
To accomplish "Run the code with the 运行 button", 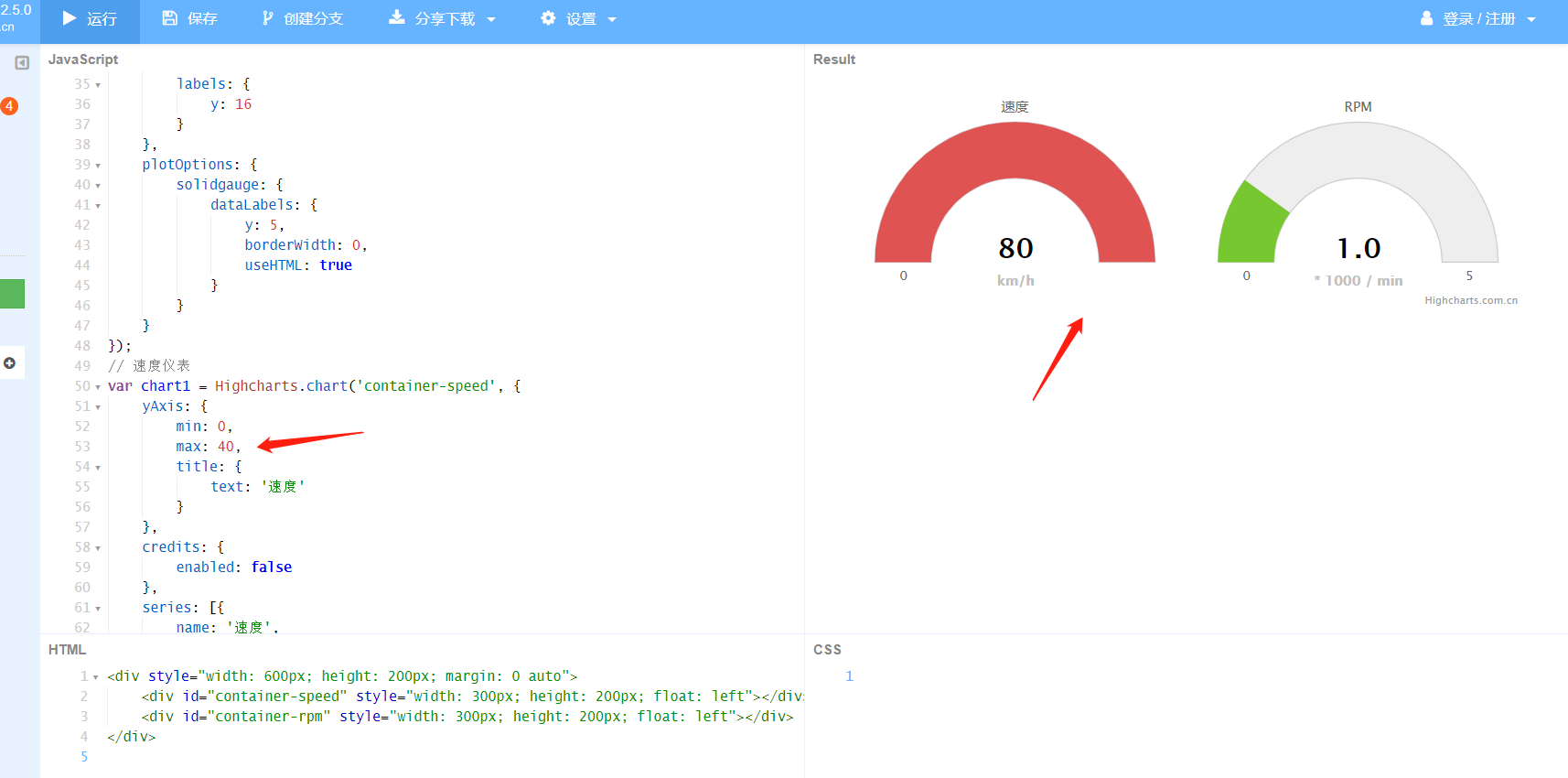I will tap(90, 18).
